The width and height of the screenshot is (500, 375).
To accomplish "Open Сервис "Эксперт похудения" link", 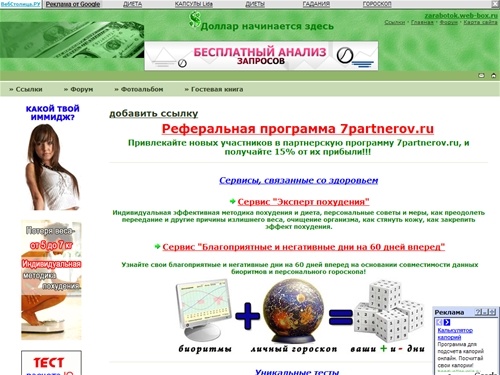I will (x=303, y=202).
